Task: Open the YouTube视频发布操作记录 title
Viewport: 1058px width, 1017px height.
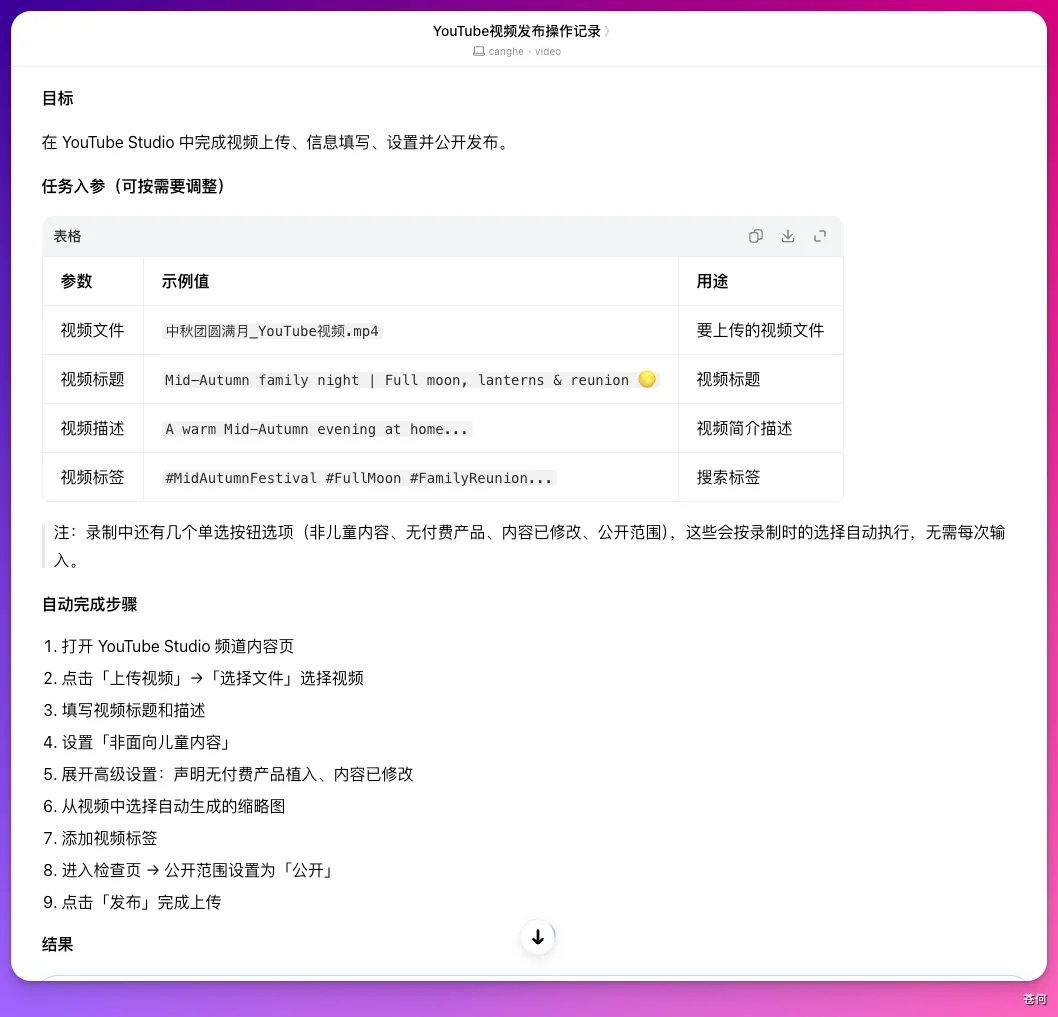Action: 517,31
